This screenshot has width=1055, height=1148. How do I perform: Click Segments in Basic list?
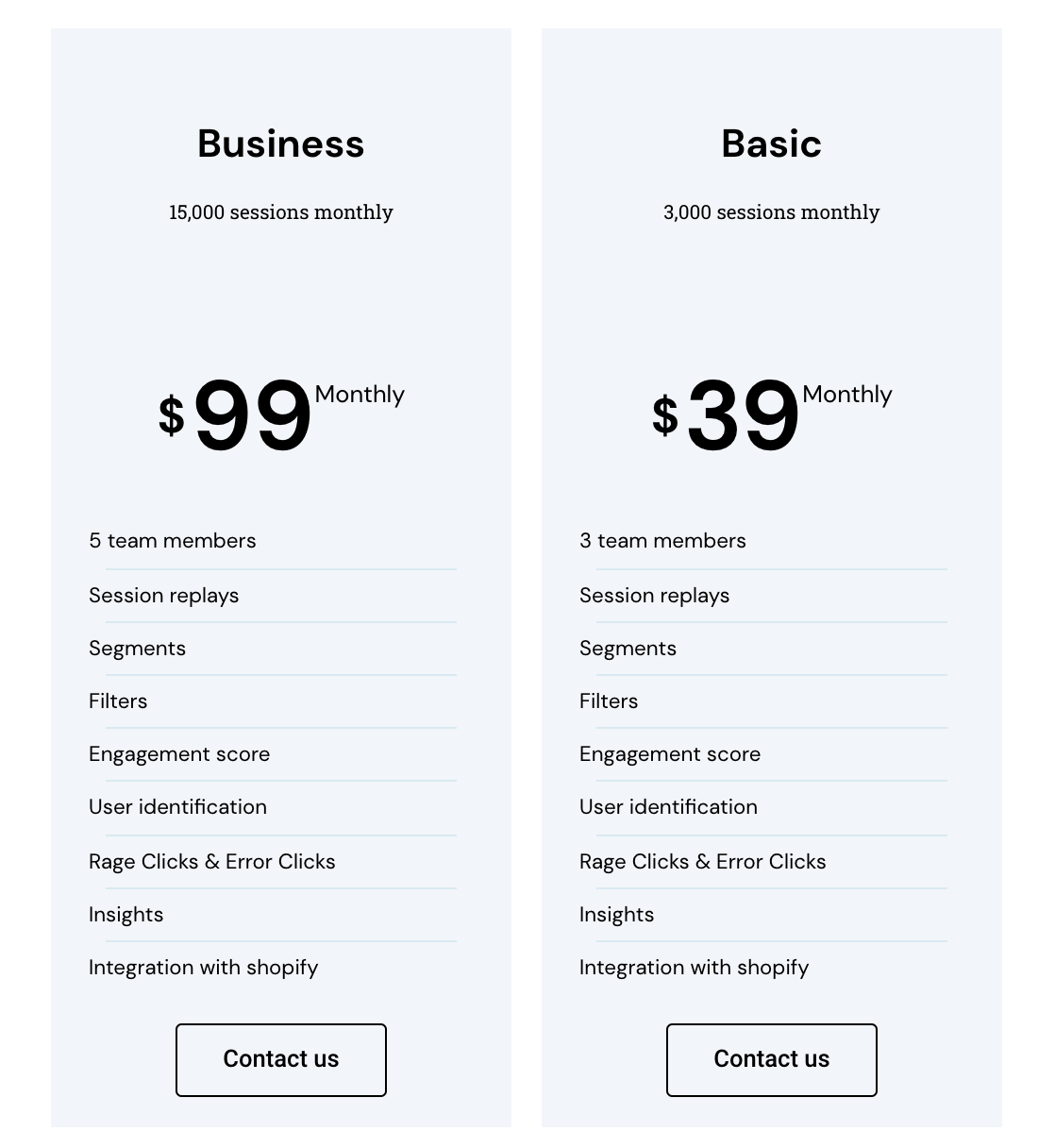tap(628, 649)
